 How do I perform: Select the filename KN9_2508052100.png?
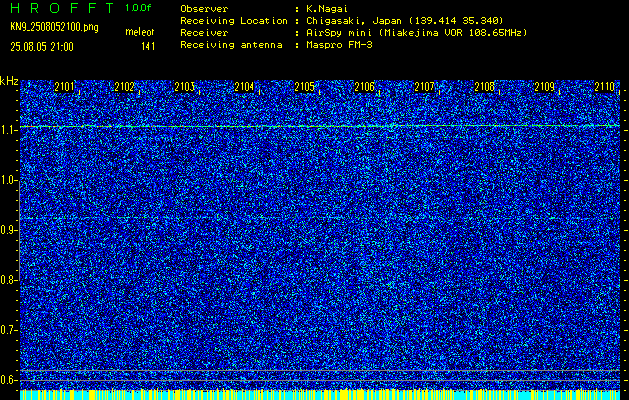(54, 28)
